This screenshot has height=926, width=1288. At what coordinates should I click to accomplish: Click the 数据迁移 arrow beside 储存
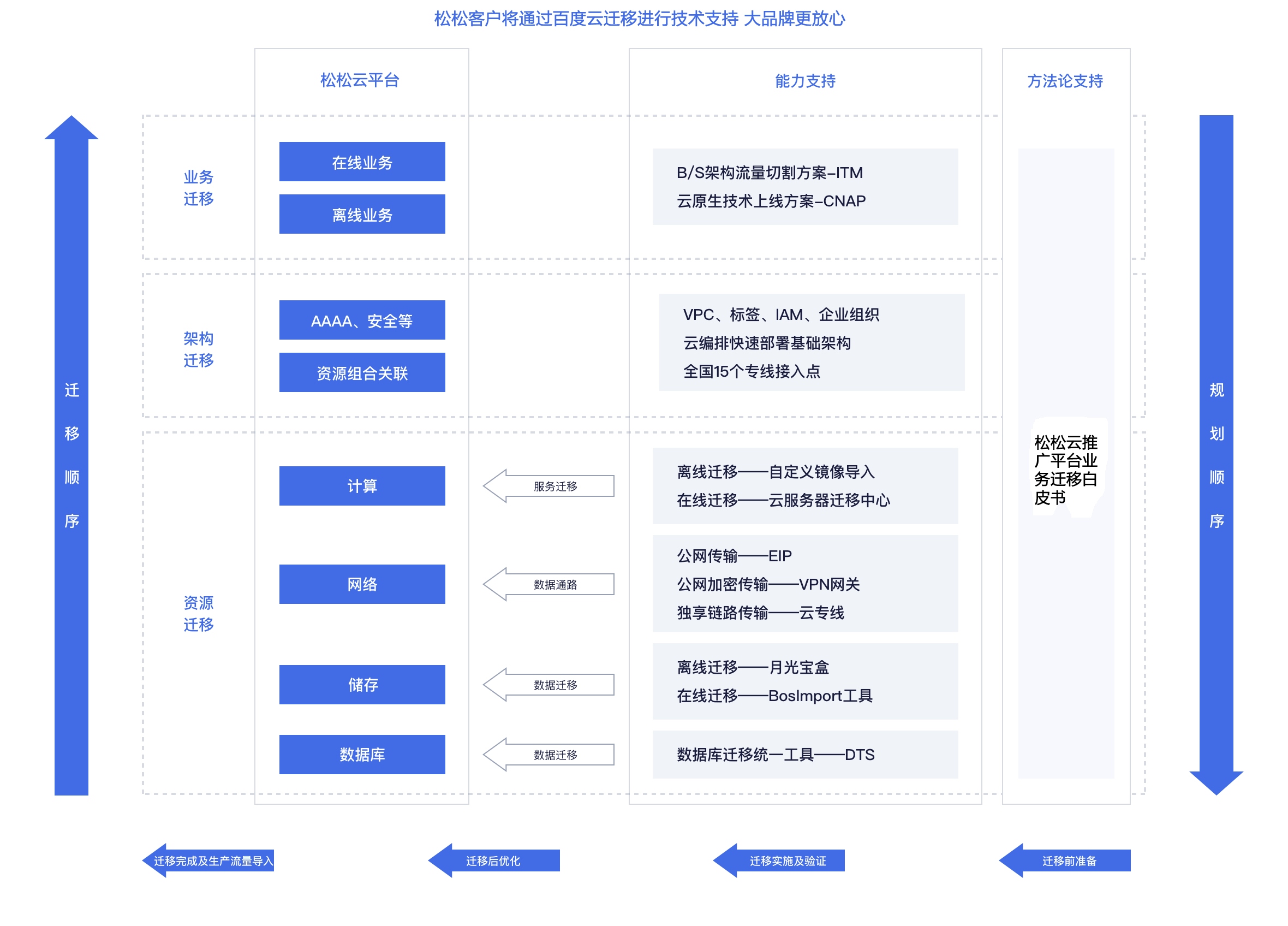pyautogui.click(x=548, y=685)
